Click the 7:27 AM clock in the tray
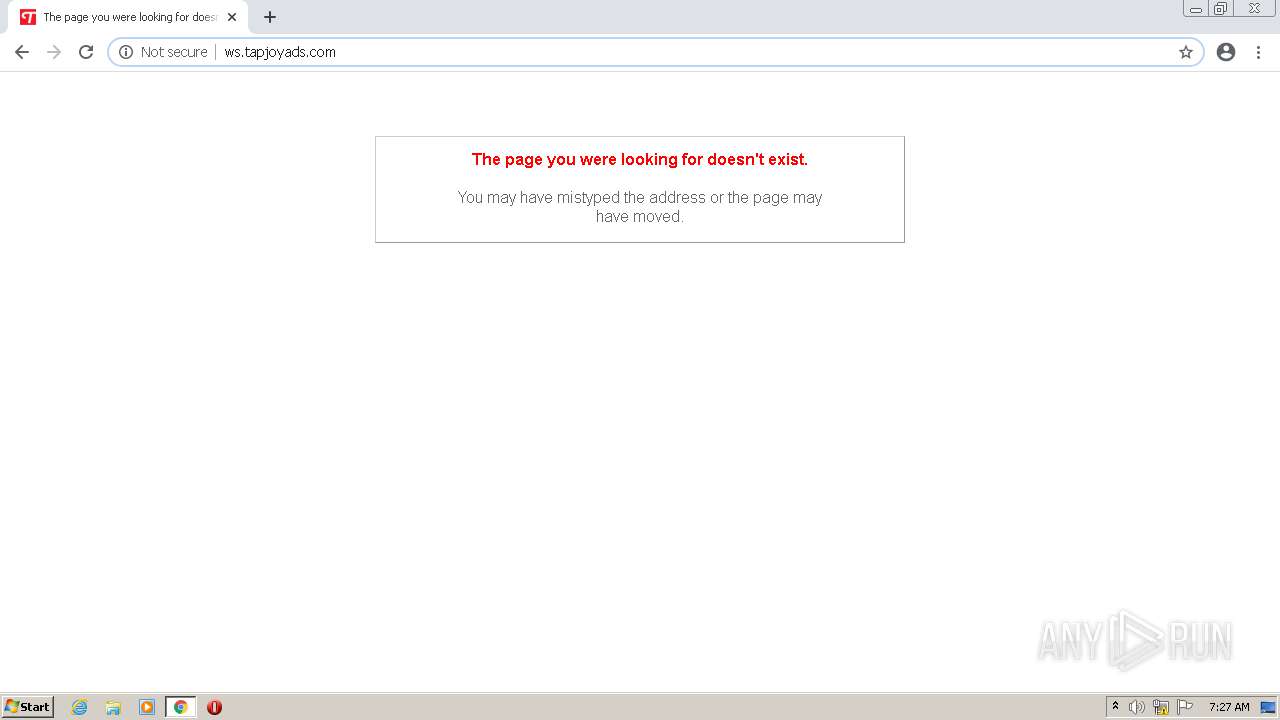The height and width of the screenshot is (720, 1280). click(1229, 707)
